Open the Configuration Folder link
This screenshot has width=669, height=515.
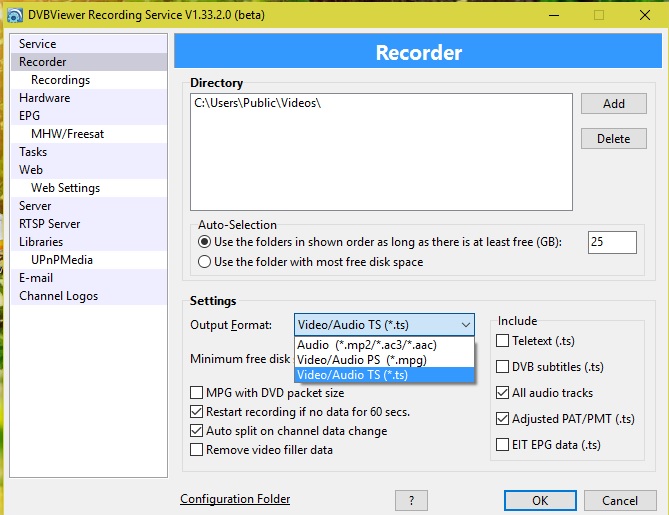coord(235,499)
